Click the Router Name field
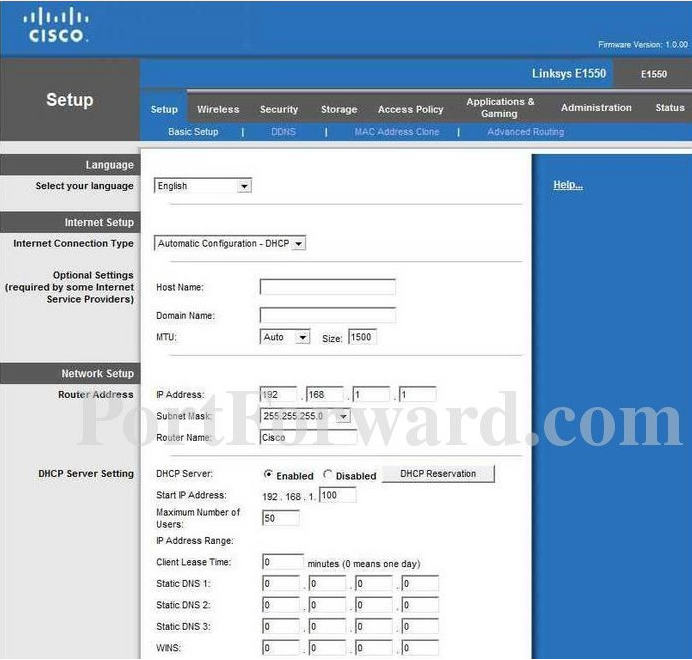 pos(308,437)
